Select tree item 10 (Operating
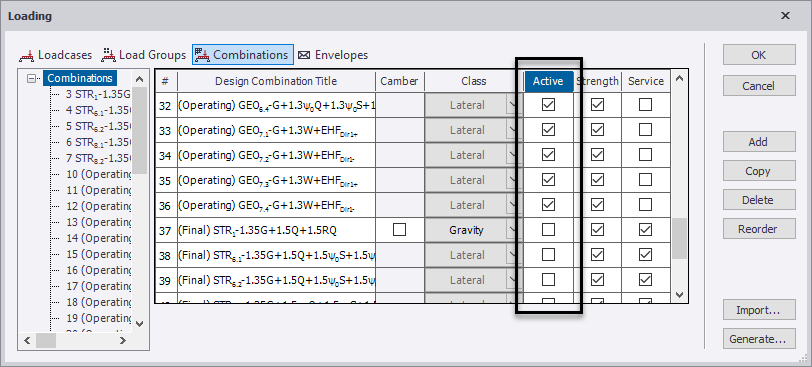The height and width of the screenshot is (367, 812). (98, 174)
